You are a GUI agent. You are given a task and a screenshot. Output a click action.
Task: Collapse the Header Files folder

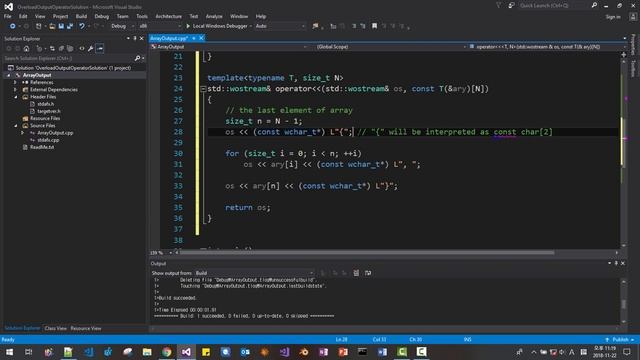coord(16,97)
